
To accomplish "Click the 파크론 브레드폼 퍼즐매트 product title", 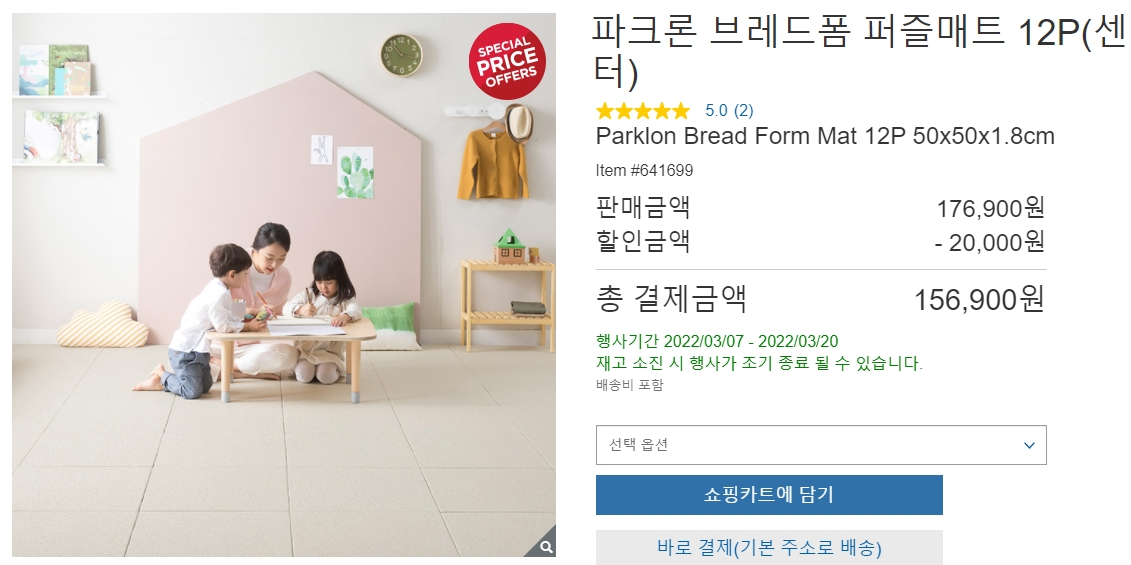I will point(859,51).
